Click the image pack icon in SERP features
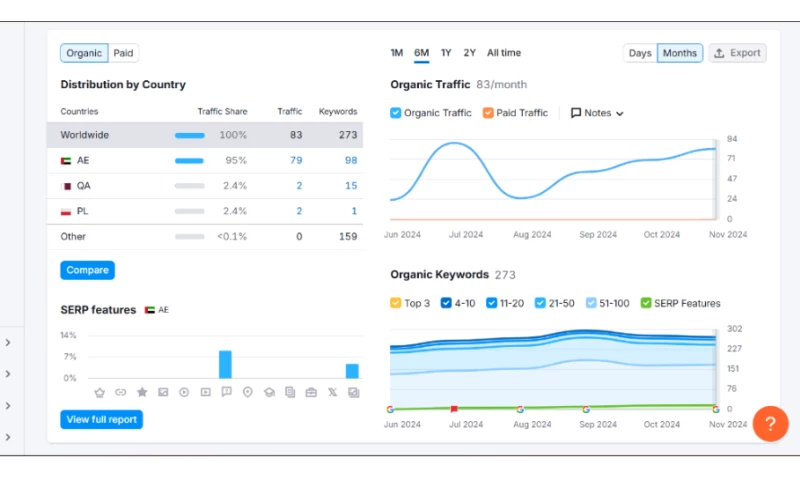This screenshot has width=800, height=480. 163,392
